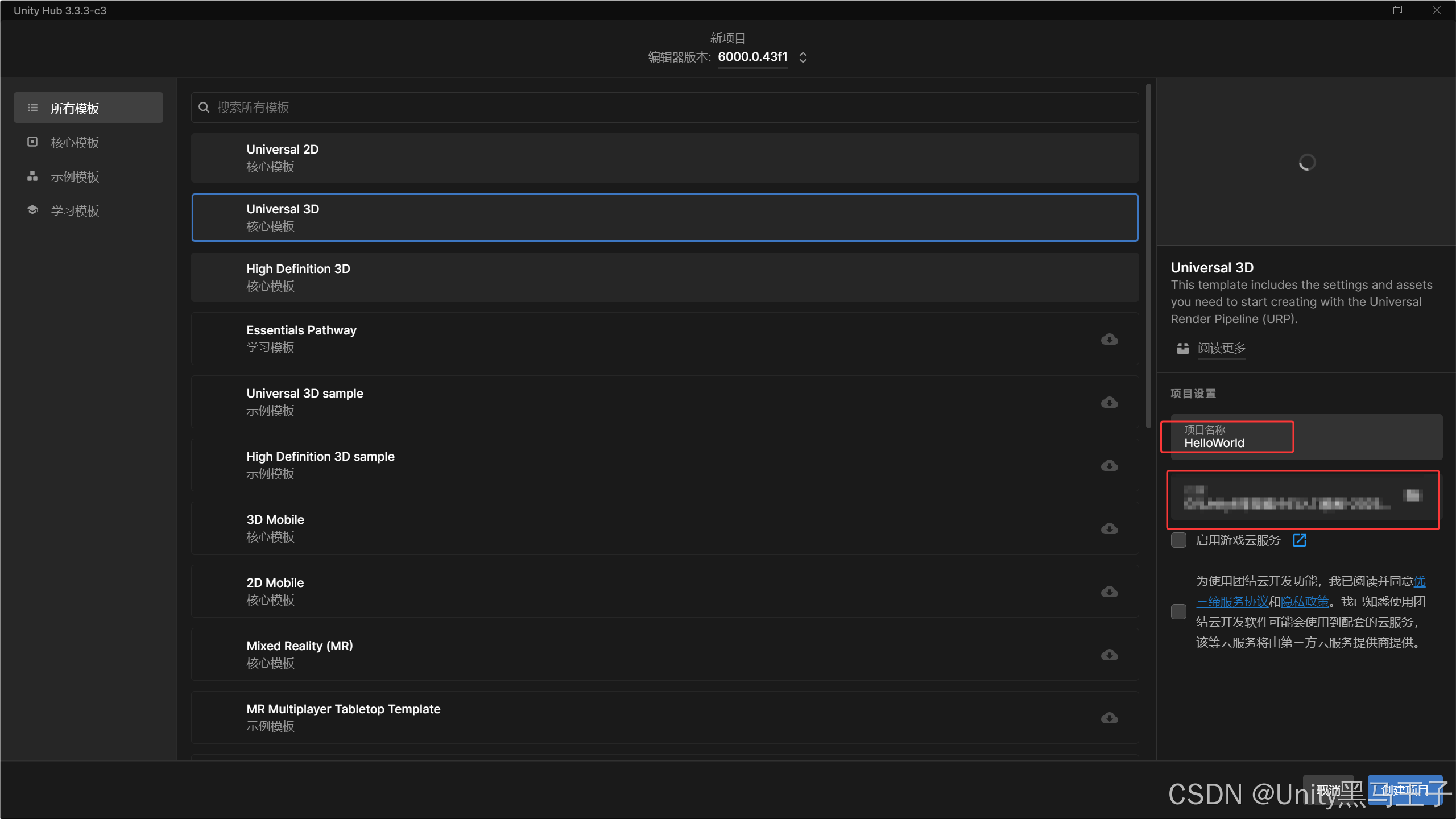Download the 3D Mobile template

point(1109,529)
